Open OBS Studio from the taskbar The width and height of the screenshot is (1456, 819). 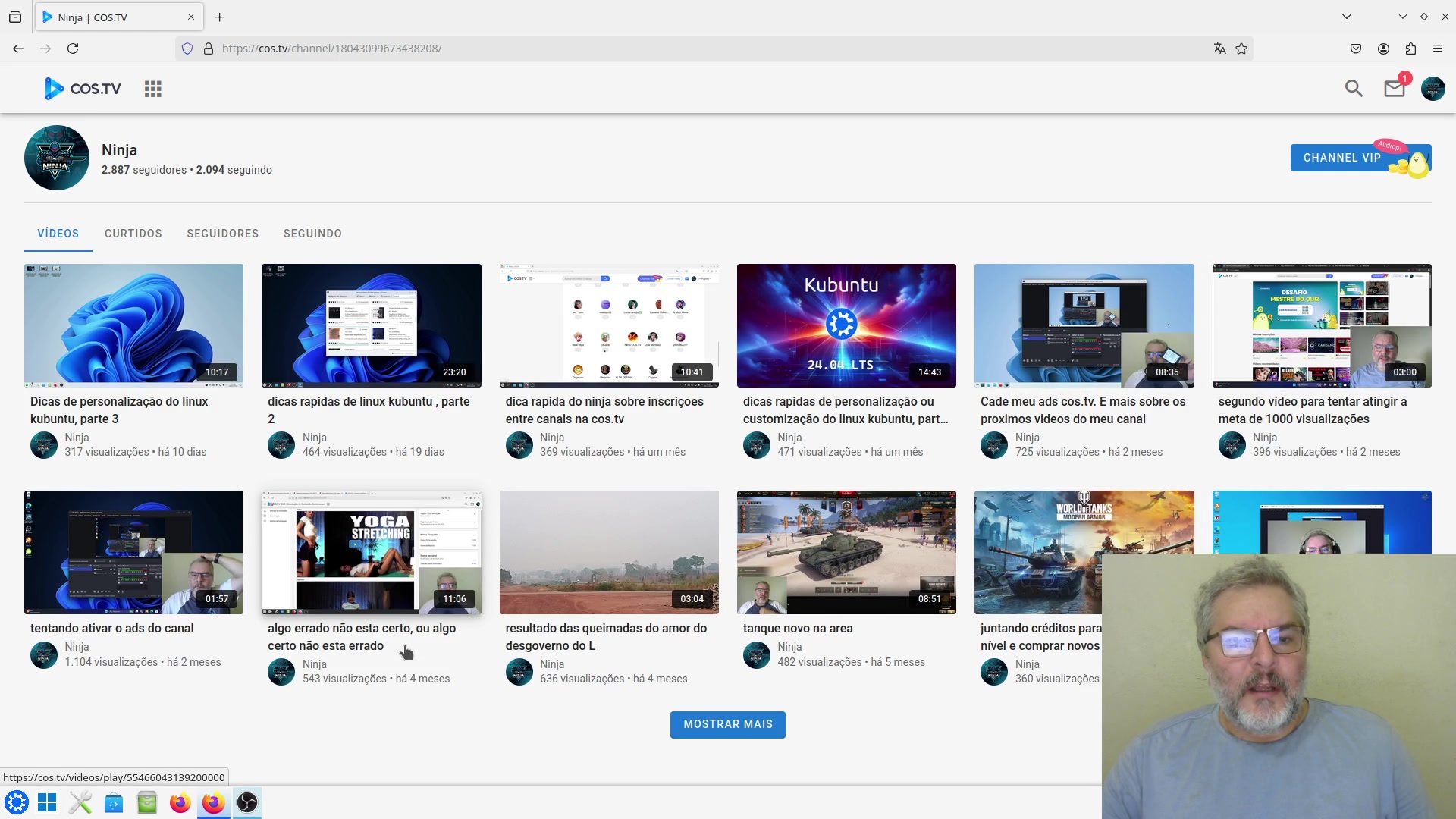[x=247, y=802]
